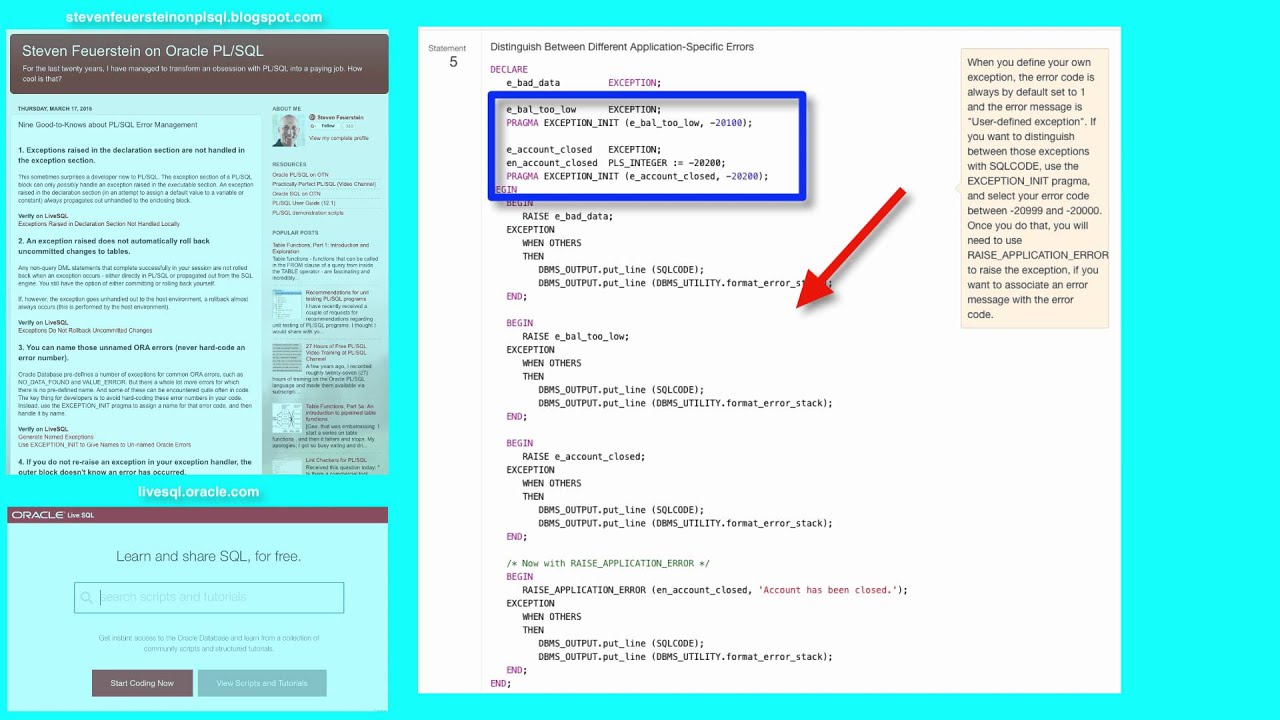Open 'Use EXCEPTION_INIT to Give Names' link
1280x720 pixels.
pos(104,444)
